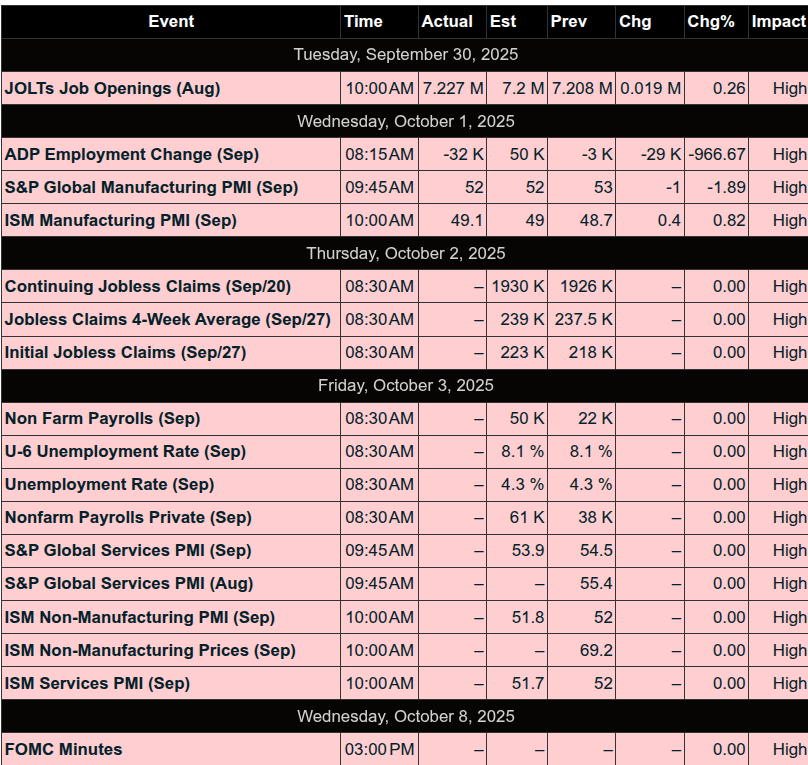Open U-6 Unemployment Rate (Sep)
The height and width of the screenshot is (765, 808).
(125, 451)
